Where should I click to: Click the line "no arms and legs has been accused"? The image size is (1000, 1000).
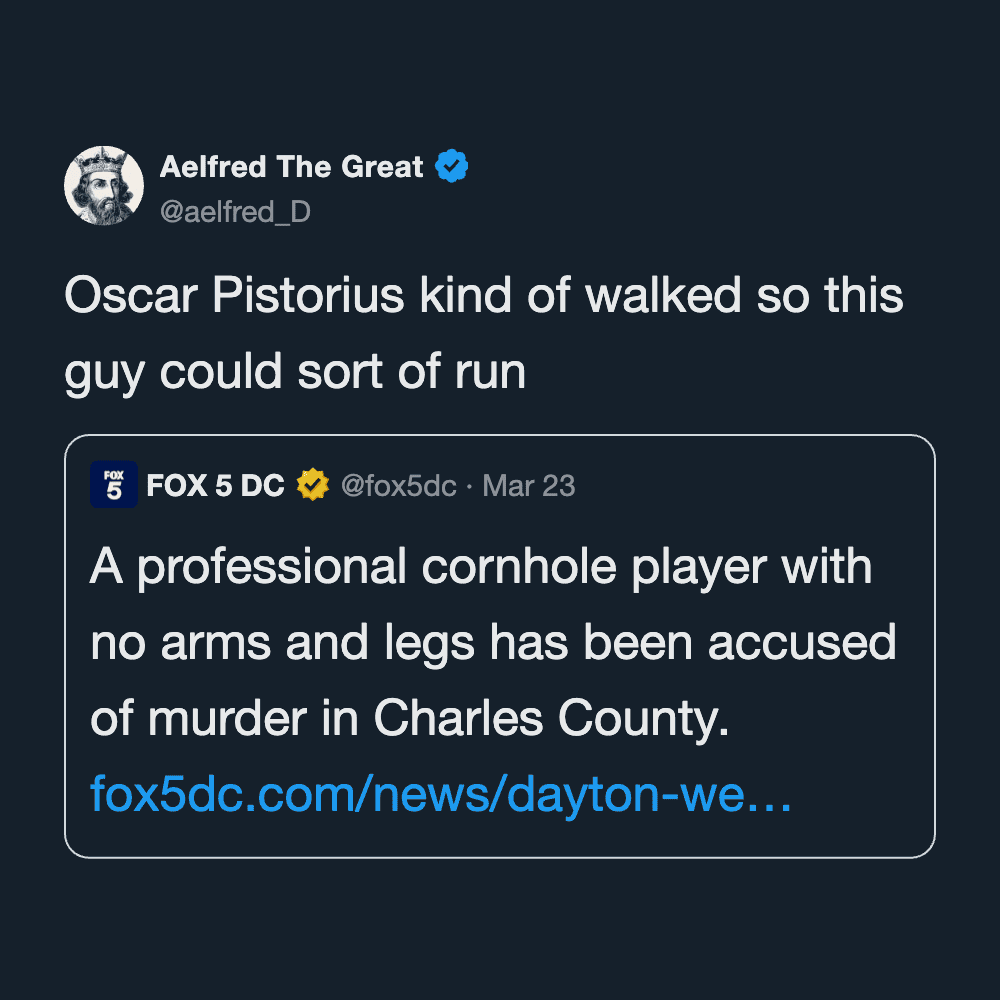[x=492, y=643]
